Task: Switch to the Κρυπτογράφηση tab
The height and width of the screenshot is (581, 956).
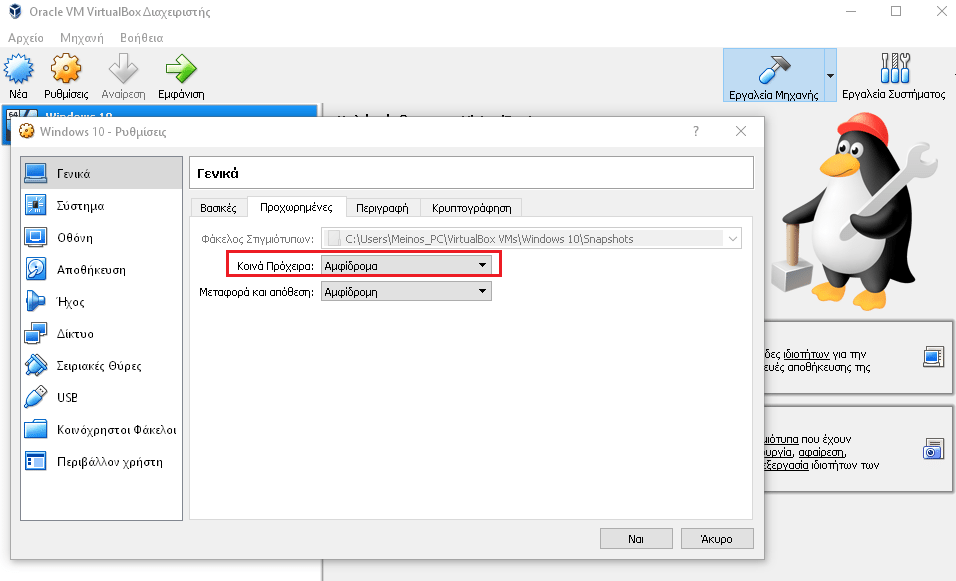Action: pyautogui.click(x=471, y=208)
